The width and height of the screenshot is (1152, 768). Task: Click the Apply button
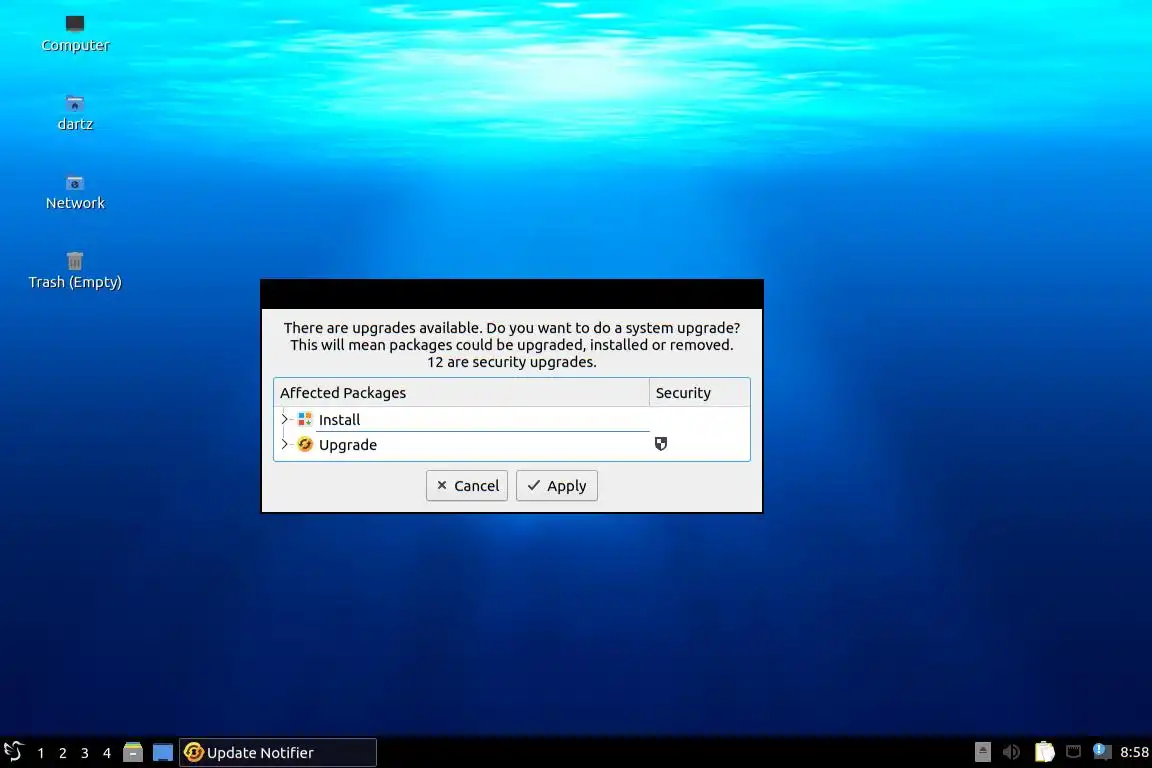pyautogui.click(x=556, y=486)
